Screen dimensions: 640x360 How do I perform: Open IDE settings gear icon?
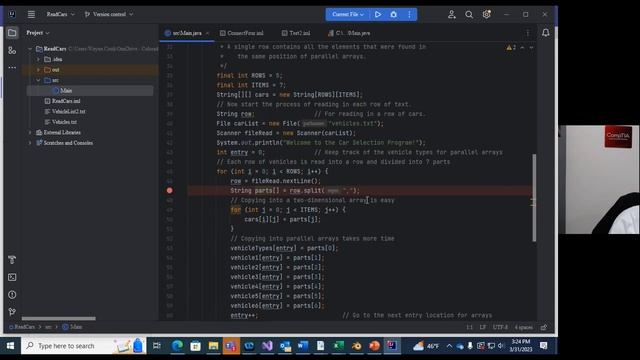pyautogui.click(x=487, y=14)
